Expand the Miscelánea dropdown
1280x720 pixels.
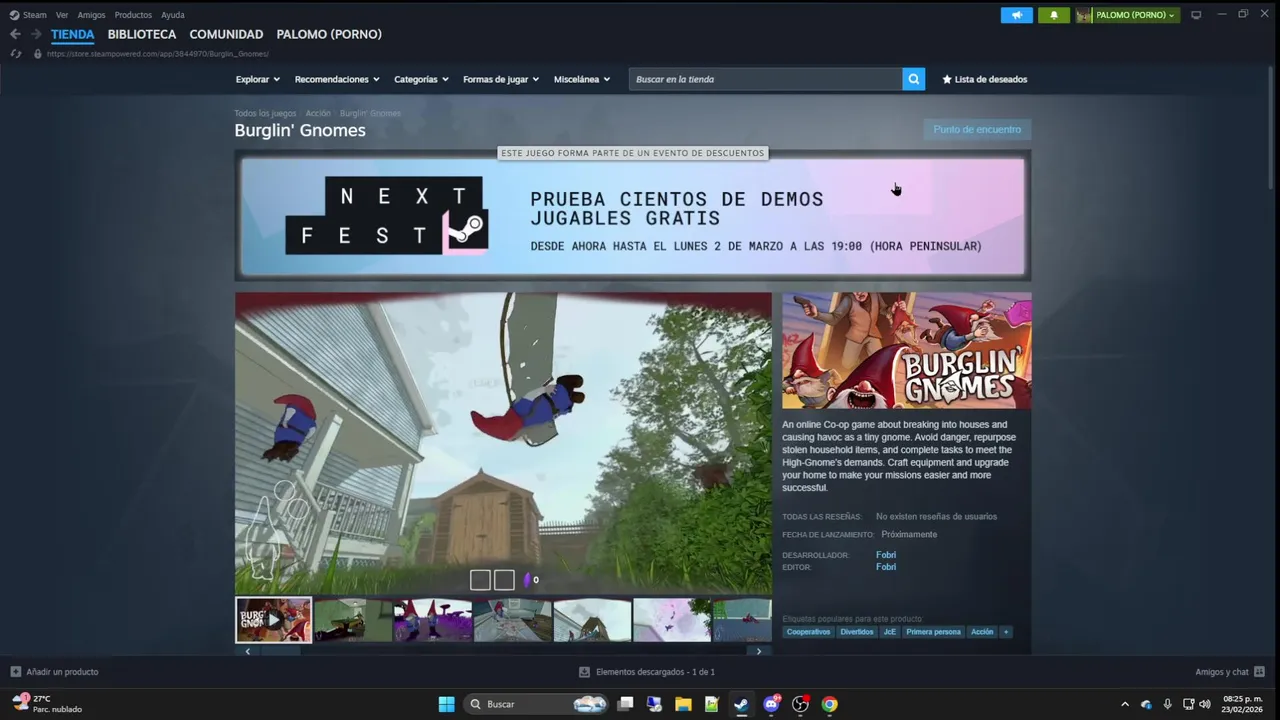pos(582,79)
